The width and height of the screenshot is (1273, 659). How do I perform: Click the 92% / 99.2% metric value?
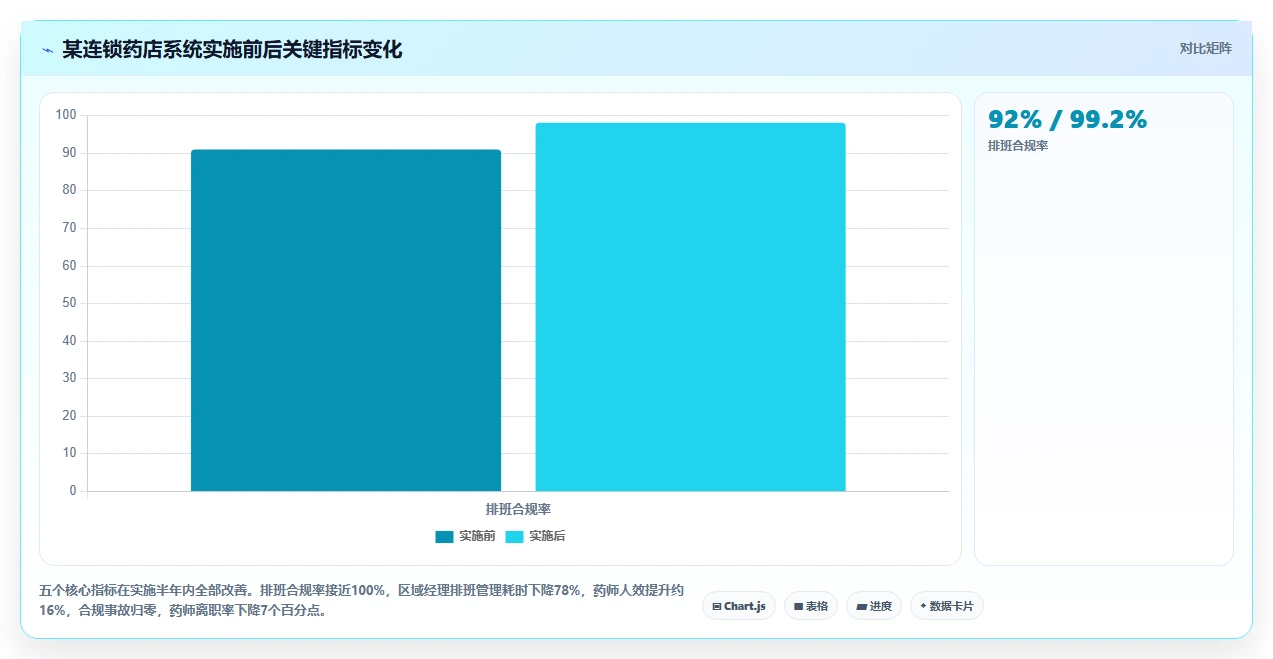pos(1067,120)
